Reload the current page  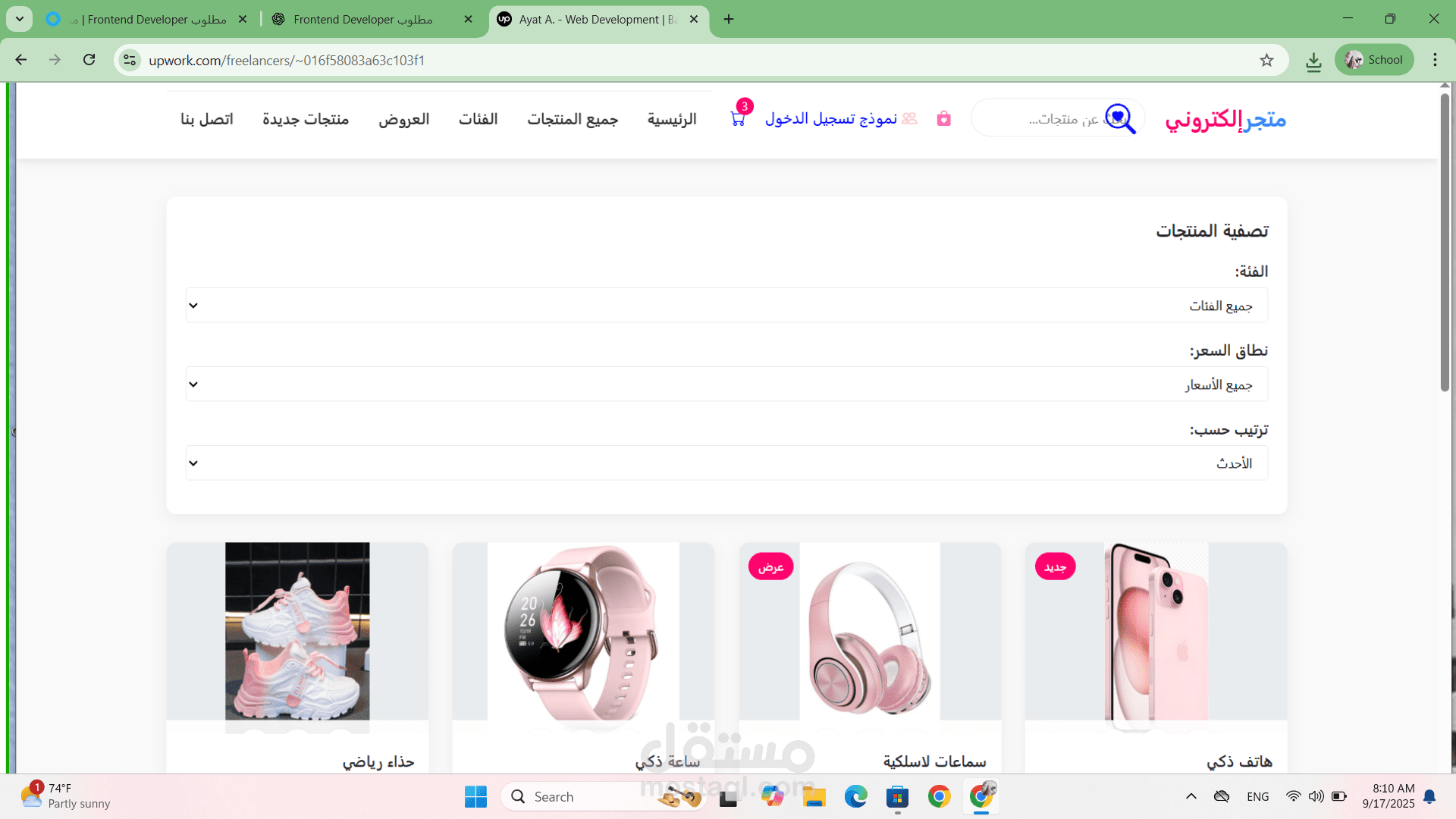89,60
